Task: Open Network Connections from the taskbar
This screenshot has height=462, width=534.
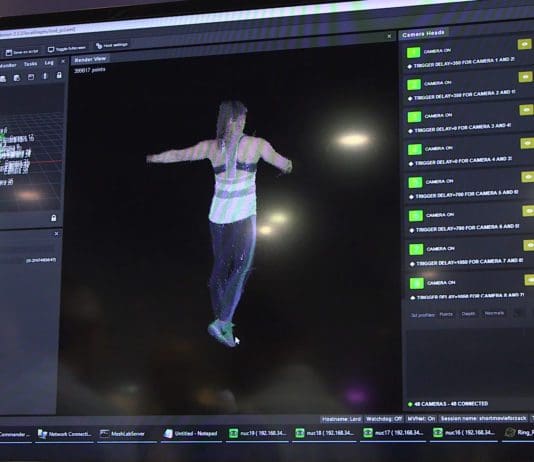Action: click(65, 434)
